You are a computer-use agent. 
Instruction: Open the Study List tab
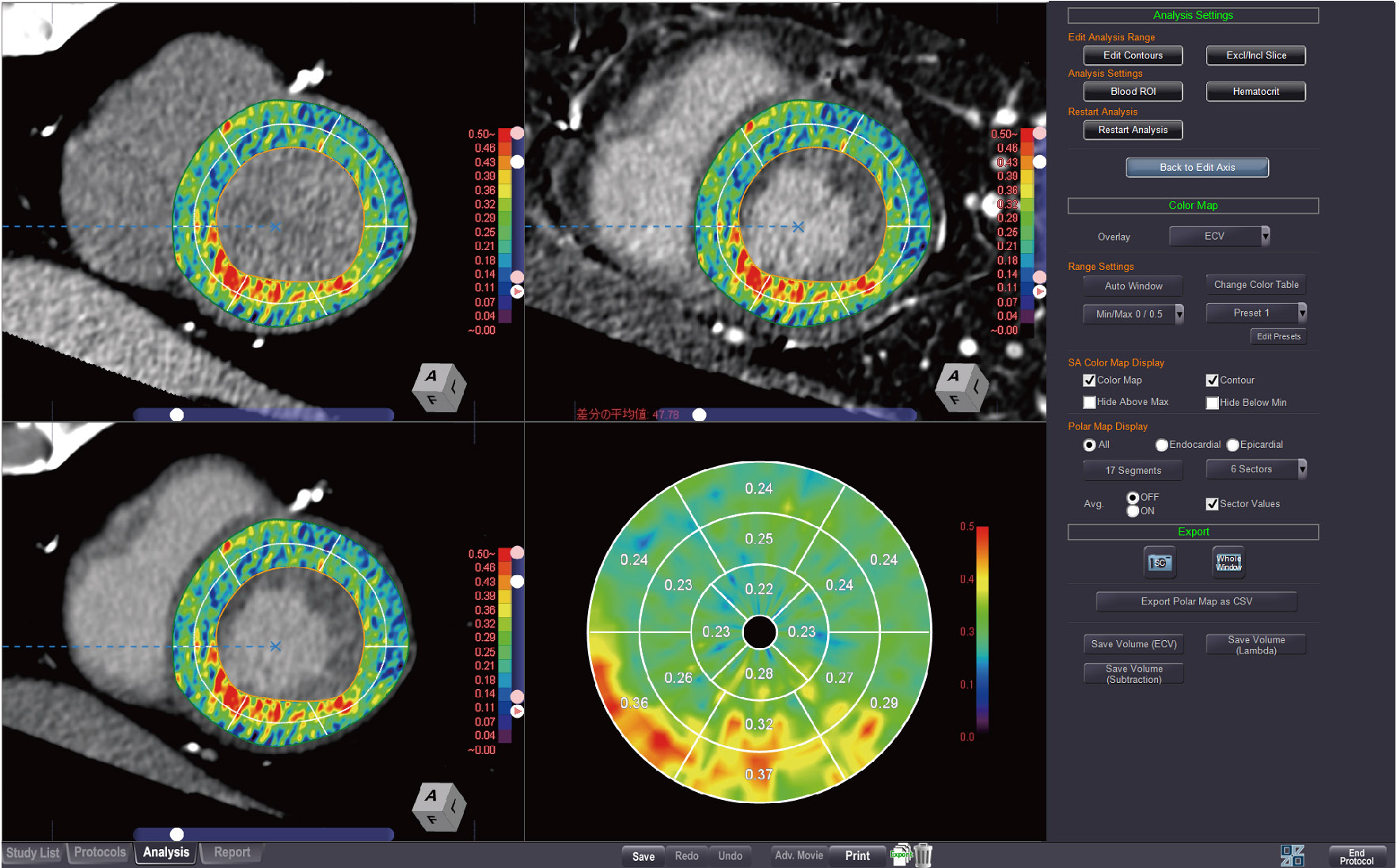(x=32, y=852)
